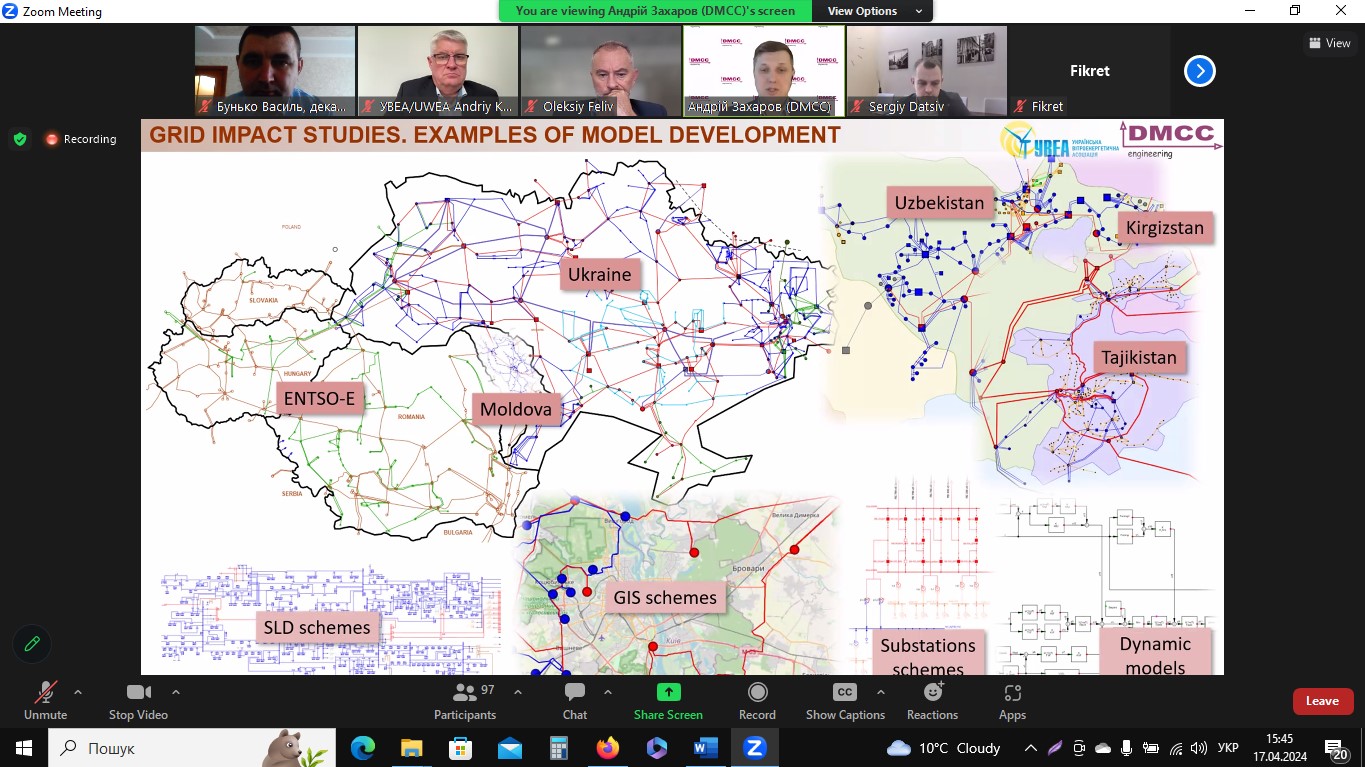Click the ENTSO-E label on slide

(319, 400)
